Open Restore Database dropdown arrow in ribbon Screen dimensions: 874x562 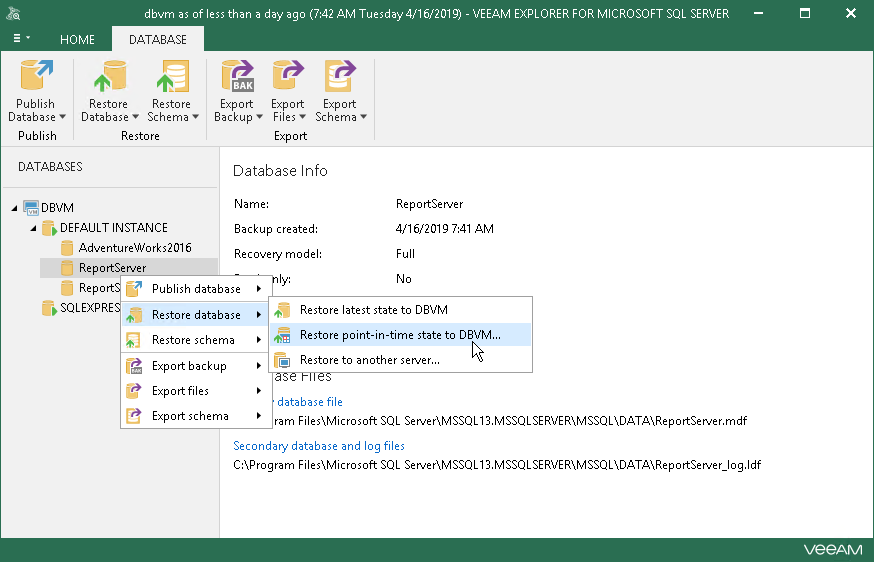point(135,117)
